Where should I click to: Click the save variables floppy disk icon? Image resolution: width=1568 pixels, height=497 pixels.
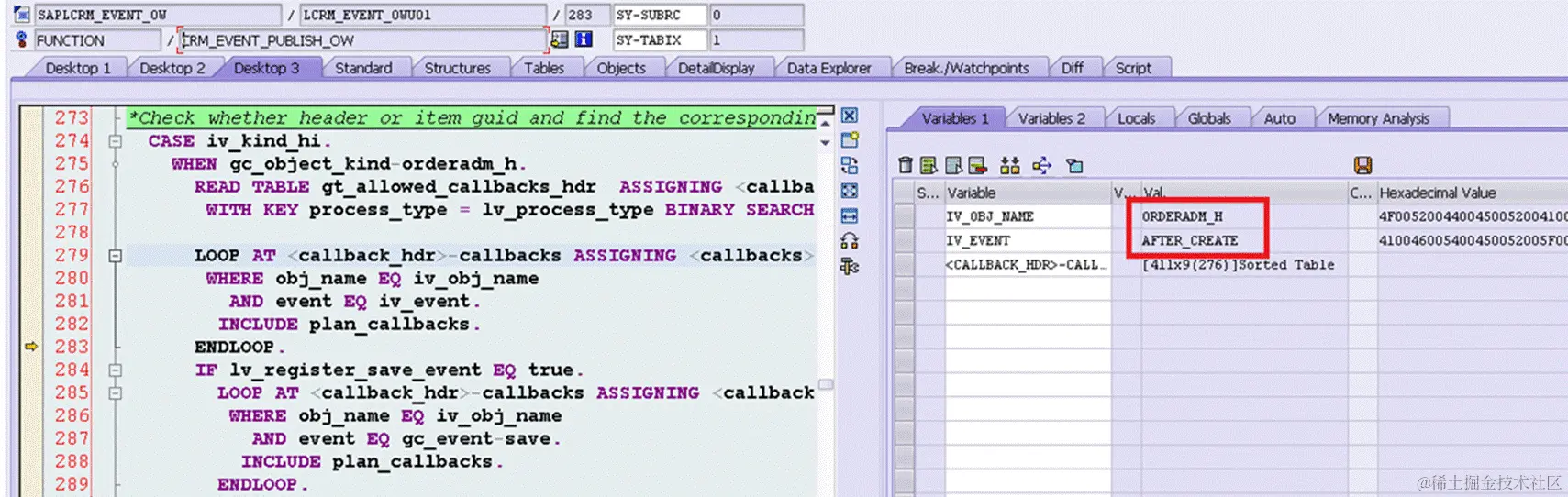(1362, 165)
